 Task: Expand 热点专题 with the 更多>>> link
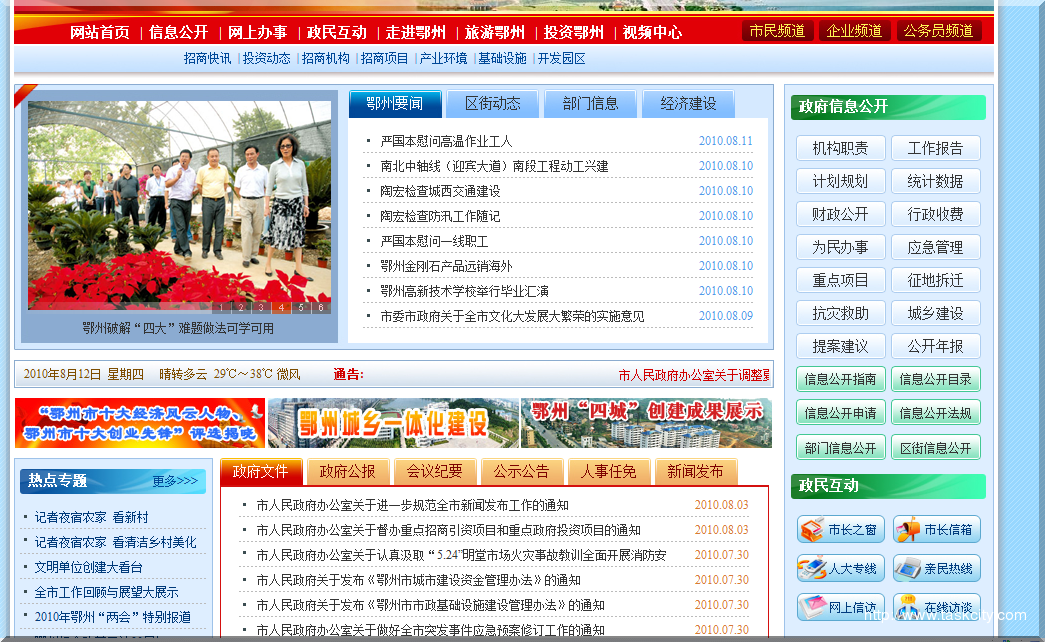click(176, 481)
